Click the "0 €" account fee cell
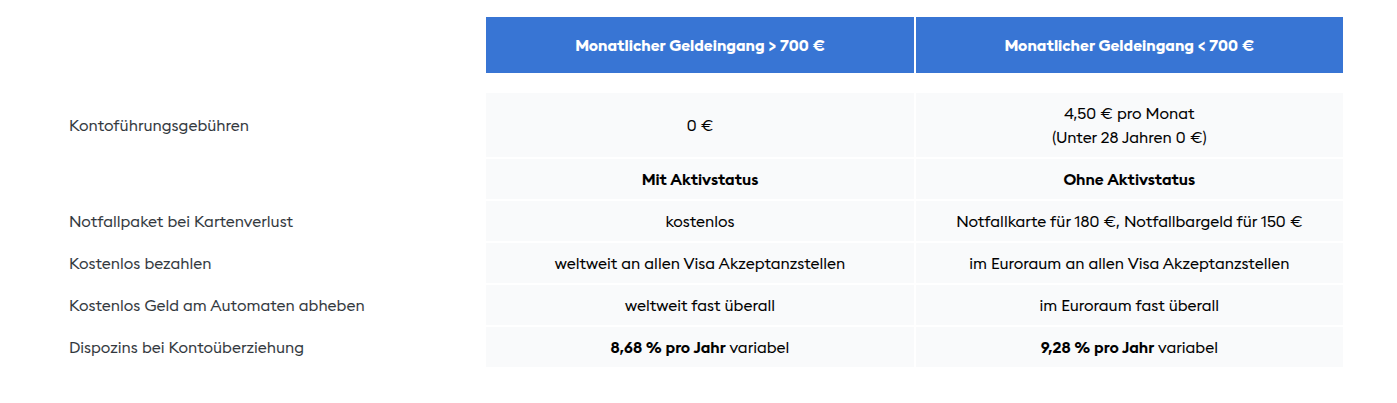Image resolution: width=1397 pixels, height=403 pixels. pyautogui.click(x=699, y=126)
